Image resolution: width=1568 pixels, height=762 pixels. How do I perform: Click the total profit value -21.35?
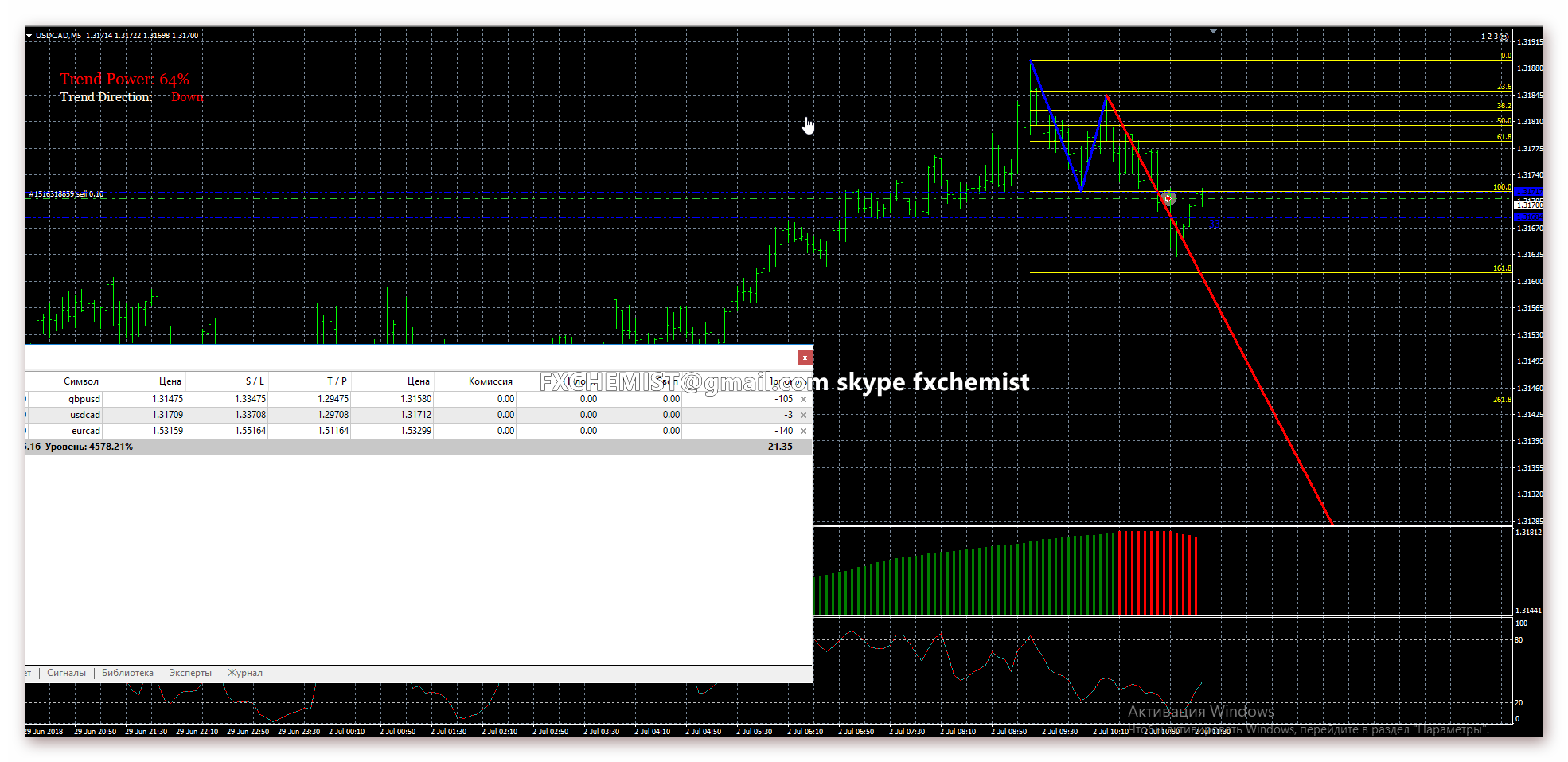click(778, 447)
